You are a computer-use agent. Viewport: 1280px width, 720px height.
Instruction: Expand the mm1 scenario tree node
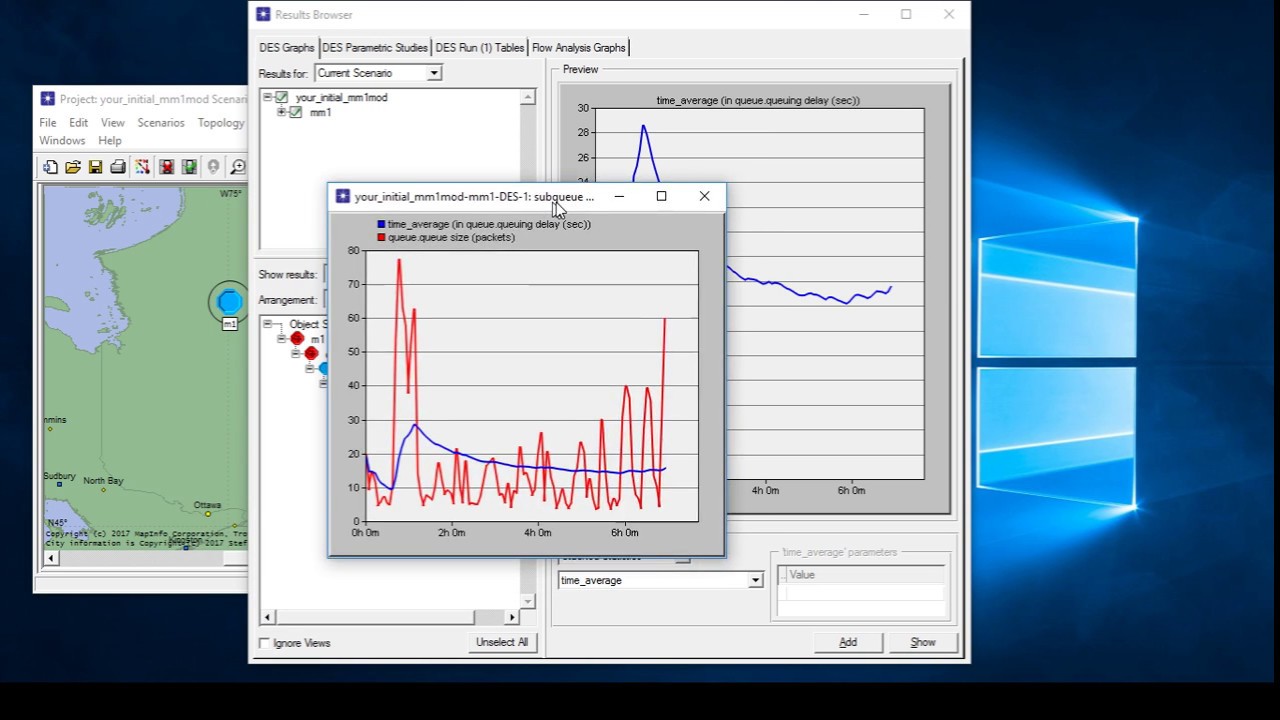point(281,112)
